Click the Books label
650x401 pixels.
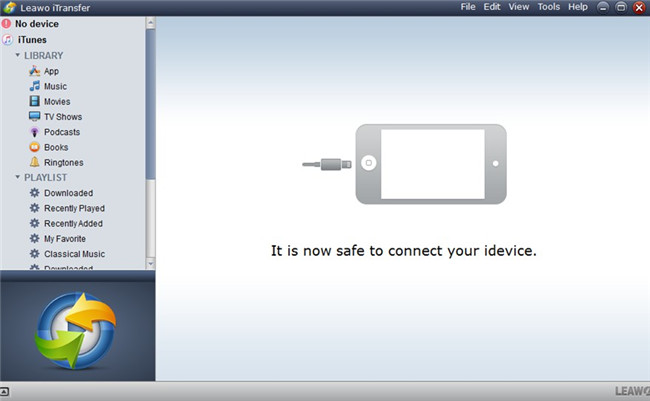pyautogui.click(x=56, y=147)
